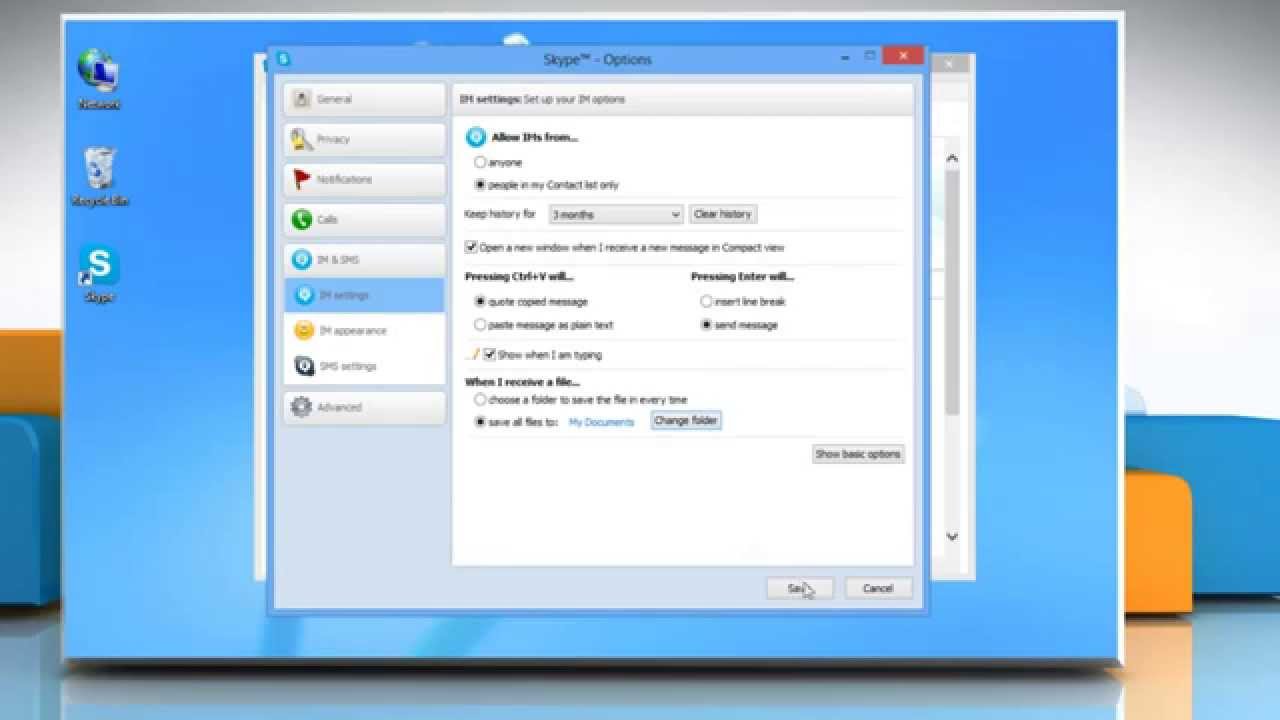Image resolution: width=1280 pixels, height=720 pixels.
Task: Open the My Documents folder link
Action: point(601,422)
